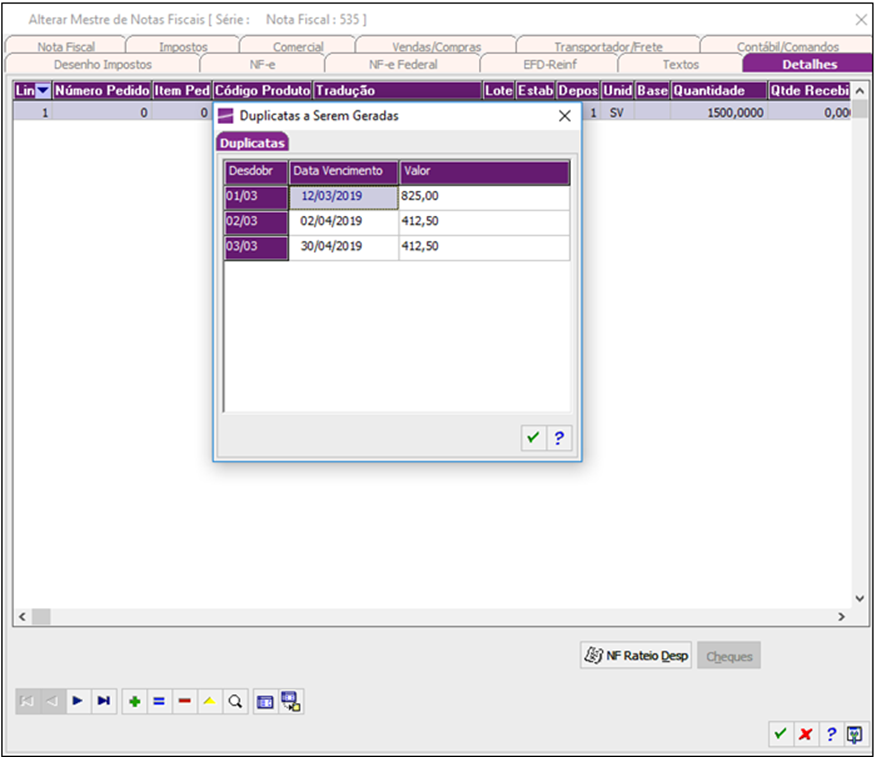Open help in Duplicatas dialog
The height and width of the screenshot is (757, 876).
[559, 437]
